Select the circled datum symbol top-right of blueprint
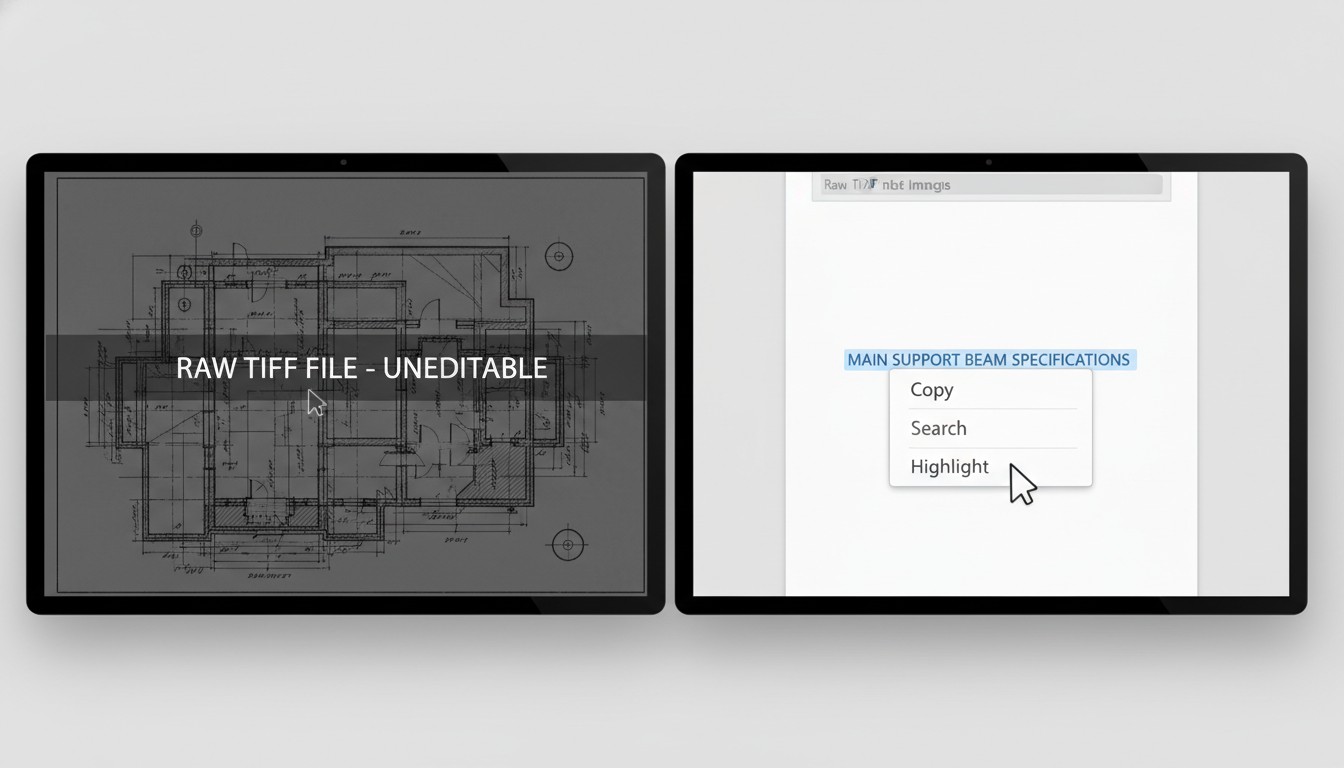The height and width of the screenshot is (768, 1344). pos(558,256)
